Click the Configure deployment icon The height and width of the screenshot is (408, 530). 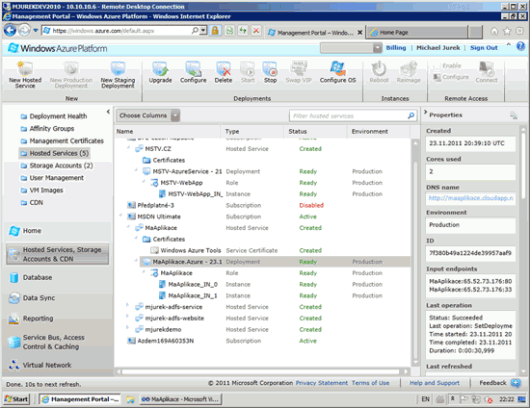tap(193, 69)
